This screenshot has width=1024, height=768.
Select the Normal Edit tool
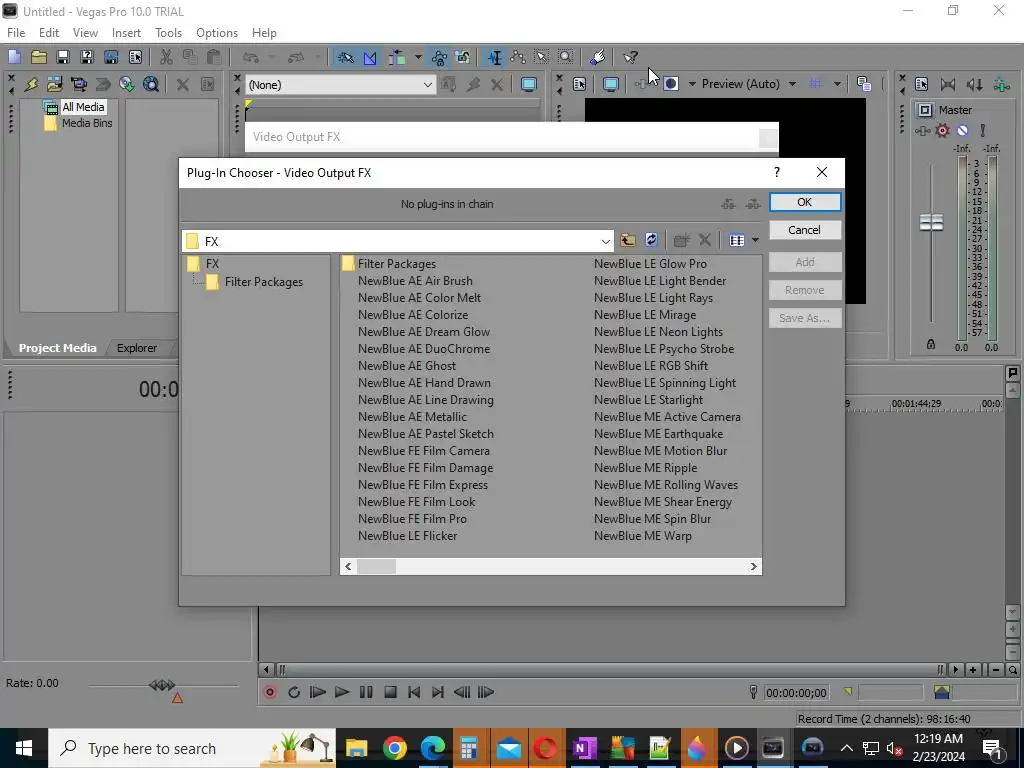494,57
